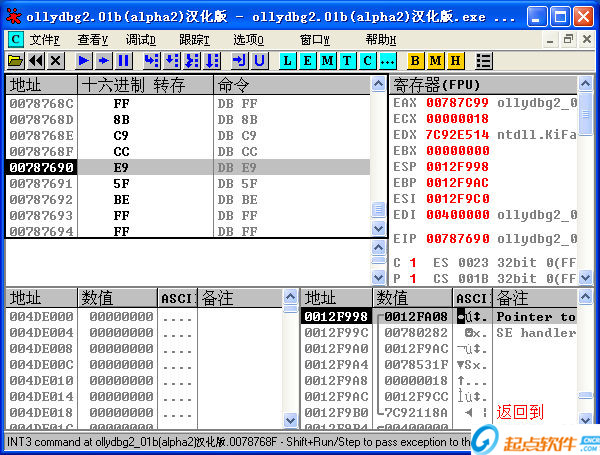Open the Log window via L icon

click(287, 60)
